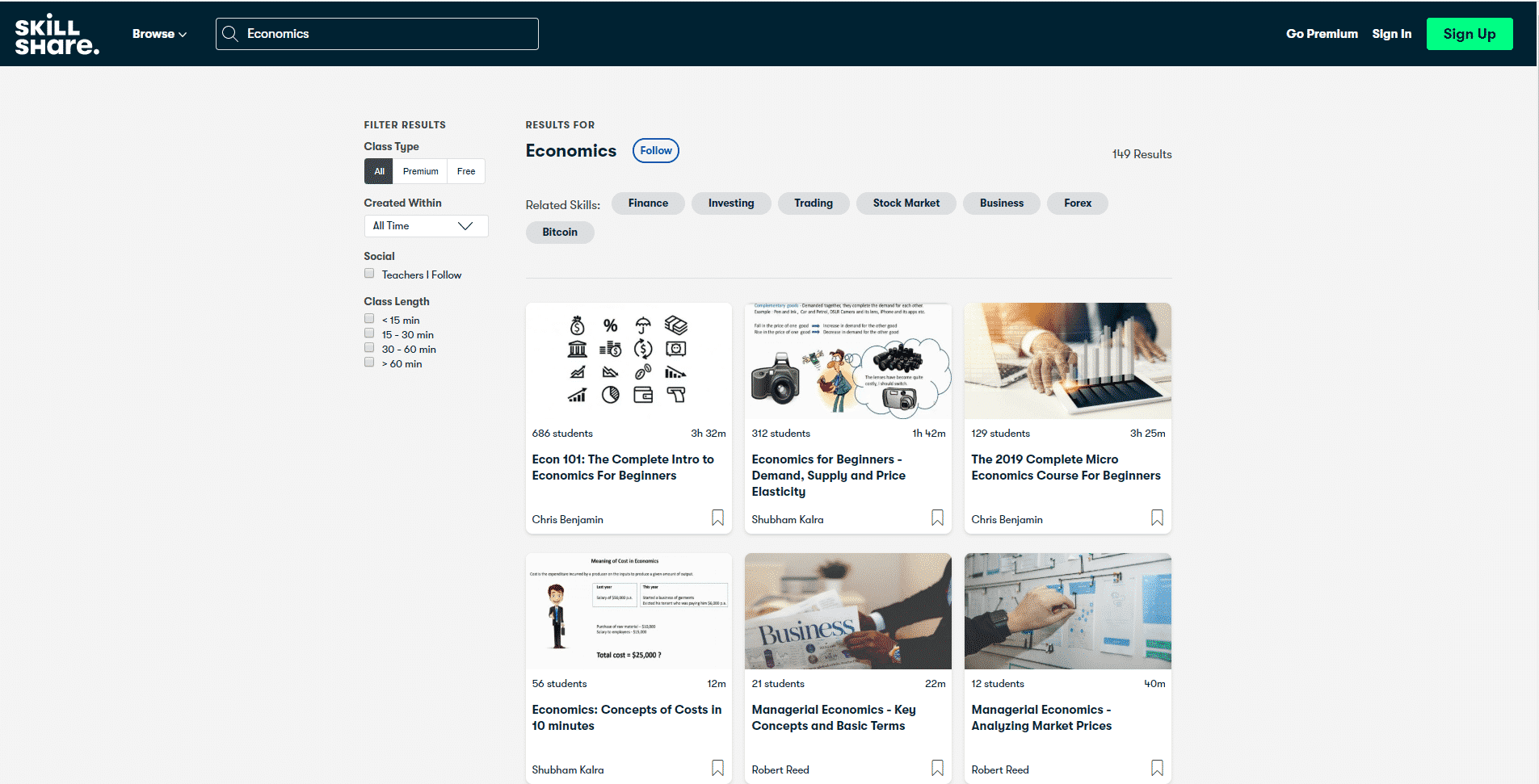Viewport: 1539px width, 784px height.
Task: Select the Investing related skill
Action: tap(731, 203)
